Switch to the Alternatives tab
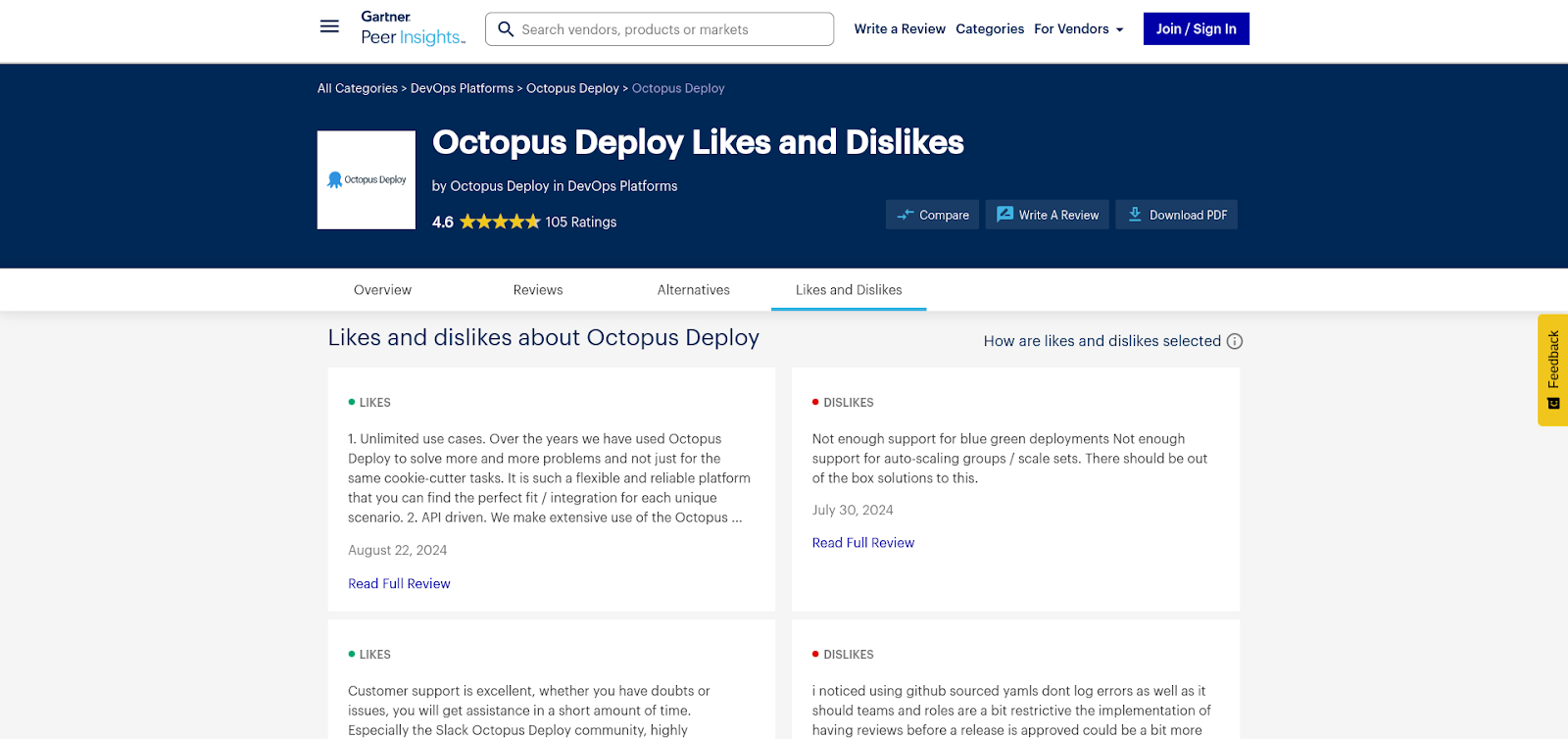This screenshot has height=739, width=1568. coord(694,290)
